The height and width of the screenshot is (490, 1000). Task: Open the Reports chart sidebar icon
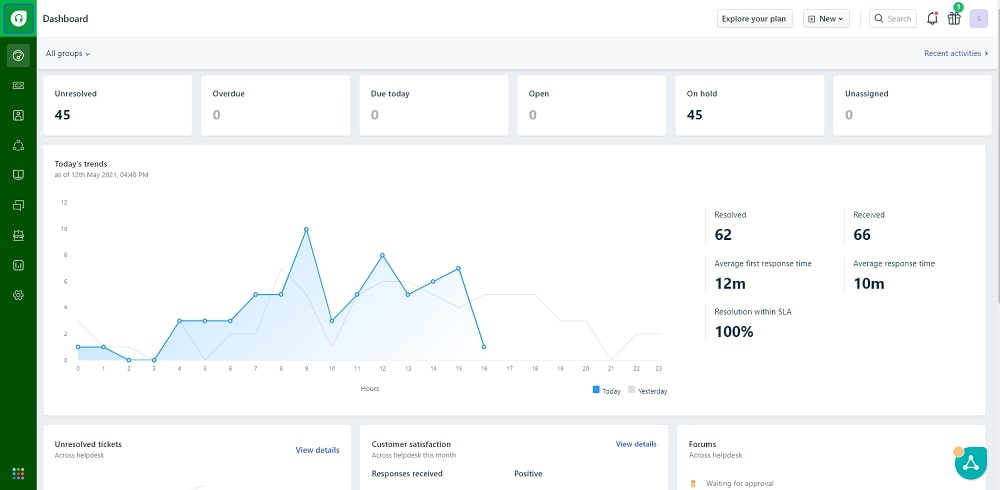18,265
